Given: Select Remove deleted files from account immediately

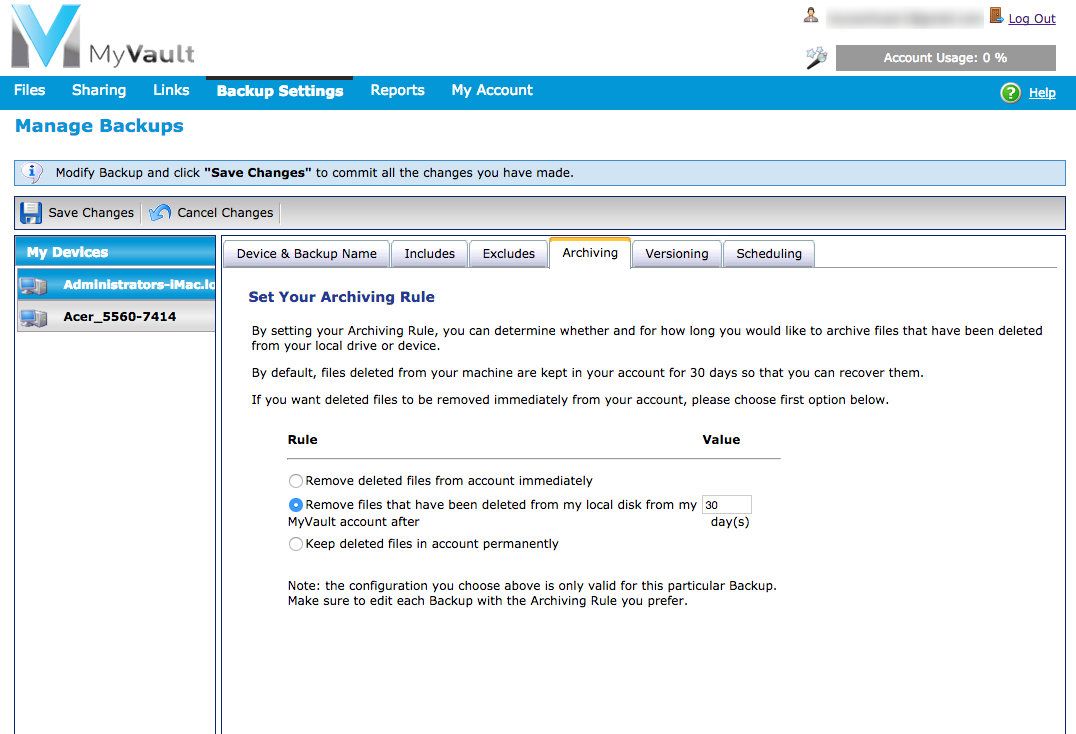Looking at the screenshot, I should (296, 481).
